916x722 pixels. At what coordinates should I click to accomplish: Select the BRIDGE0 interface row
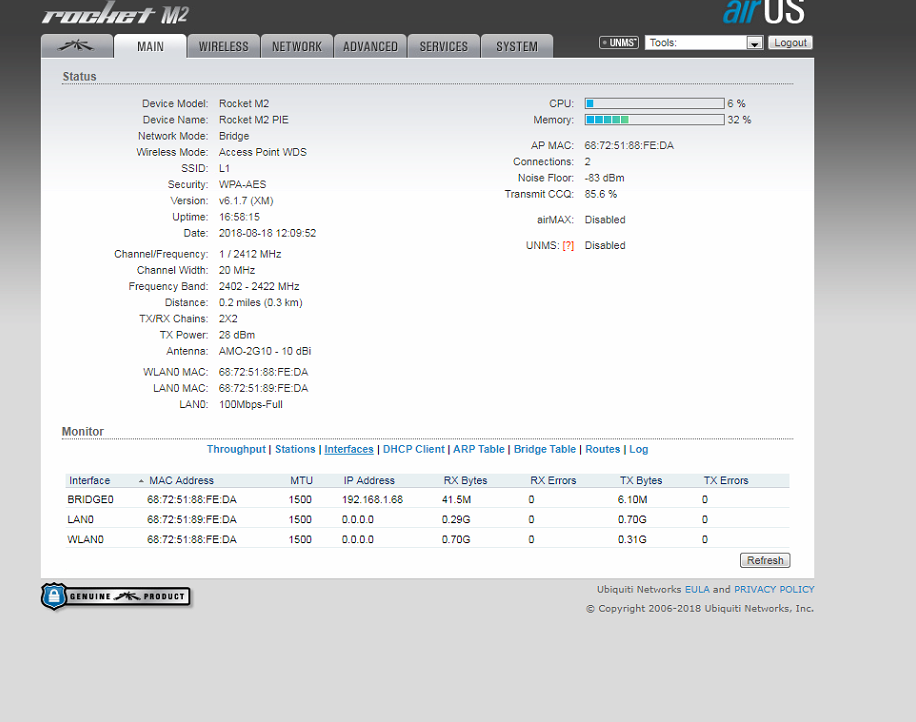click(427, 499)
